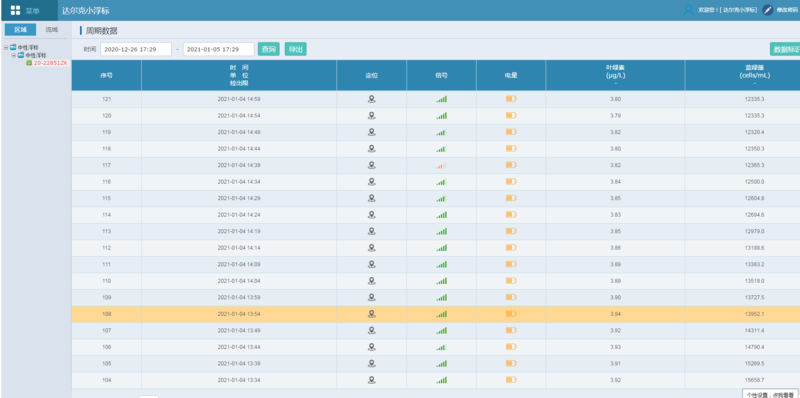This screenshot has width=800, height=398.
Task: Click the battery icon in row 120
Action: (511, 115)
